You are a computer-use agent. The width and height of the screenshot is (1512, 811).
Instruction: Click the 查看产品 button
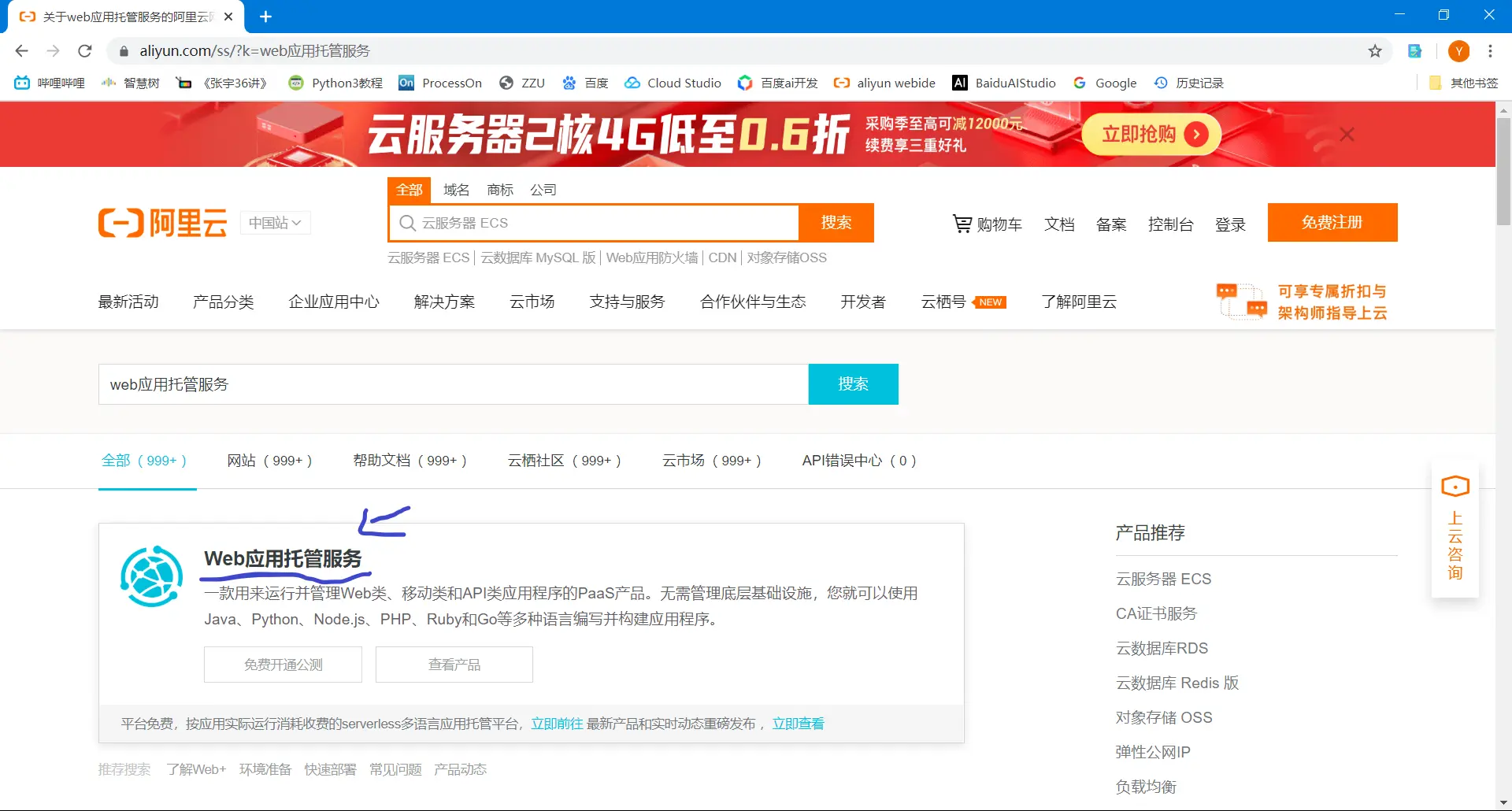[x=454, y=665]
